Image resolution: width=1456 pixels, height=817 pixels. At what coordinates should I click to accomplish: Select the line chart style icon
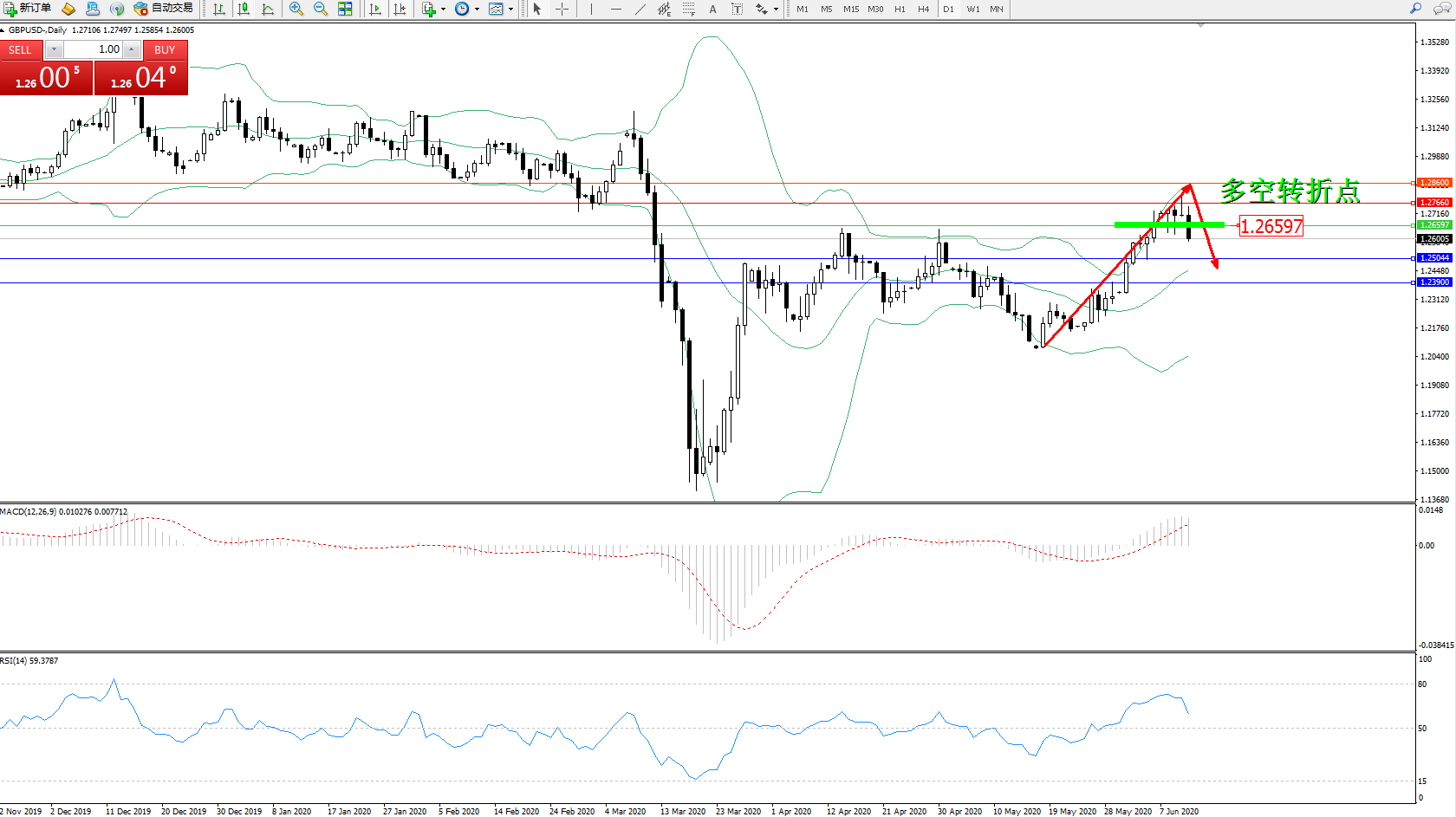(x=268, y=9)
